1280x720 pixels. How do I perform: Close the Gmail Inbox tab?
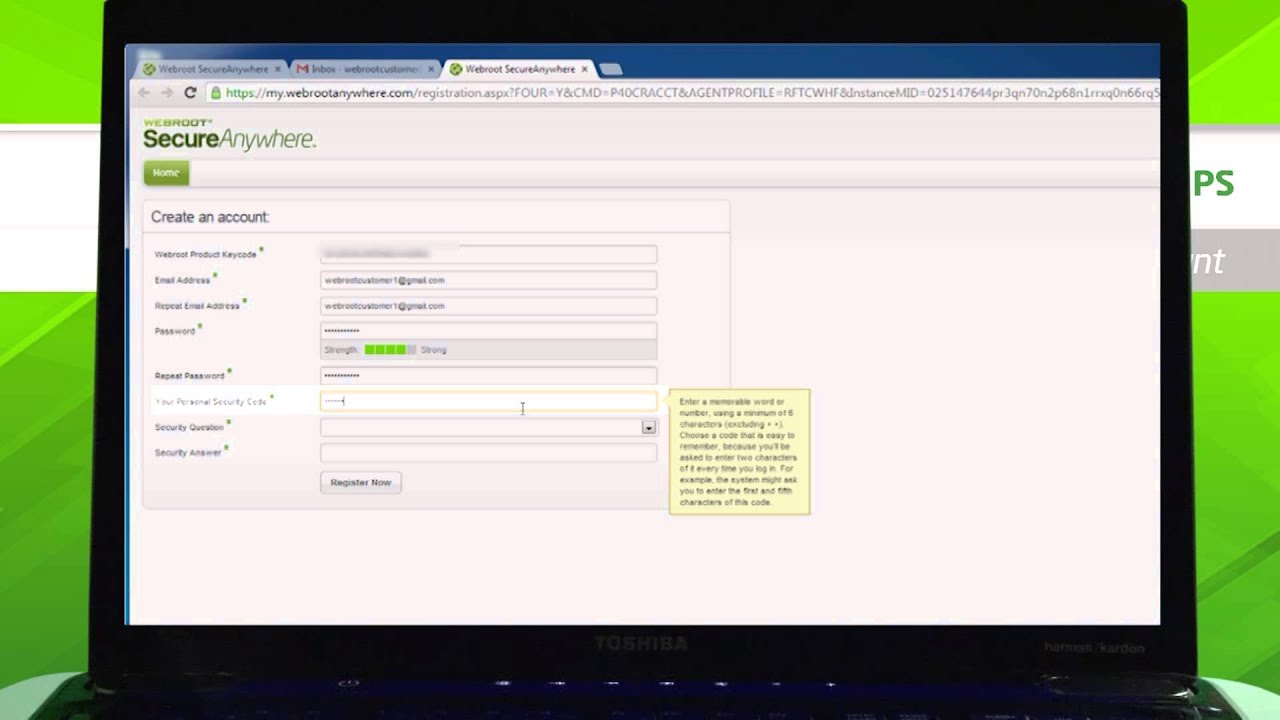(x=432, y=69)
